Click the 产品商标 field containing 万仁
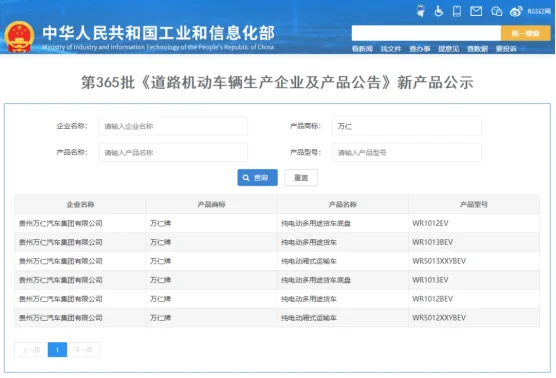Viewport: 556px width, 378px height. pyautogui.click(x=407, y=126)
